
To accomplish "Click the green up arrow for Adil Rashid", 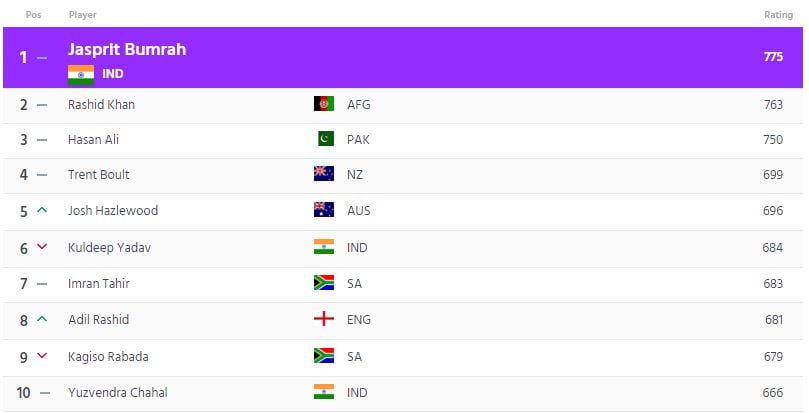I will pyautogui.click(x=42, y=320).
